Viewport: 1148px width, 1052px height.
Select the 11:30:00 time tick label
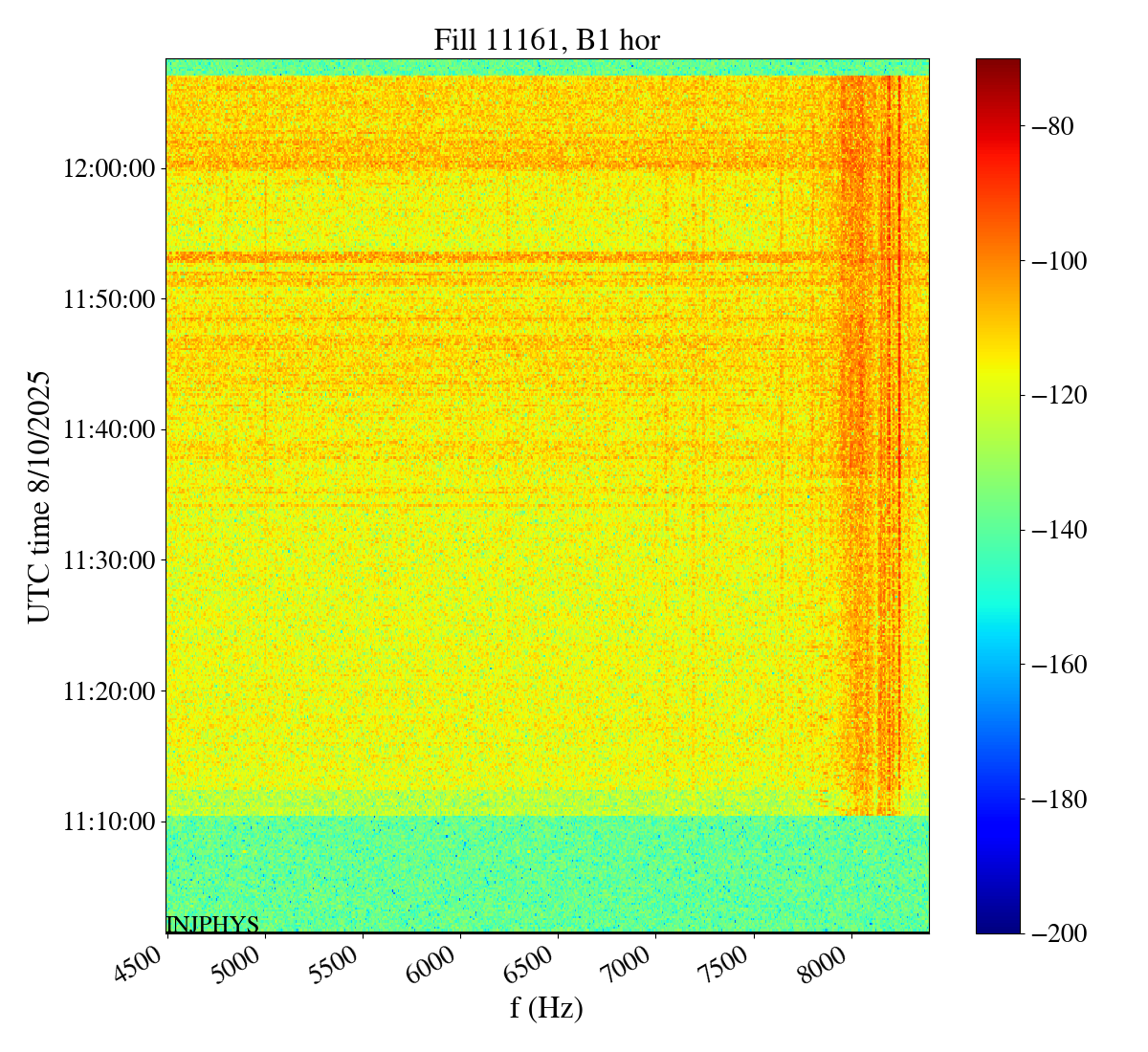tap(108, 560)
